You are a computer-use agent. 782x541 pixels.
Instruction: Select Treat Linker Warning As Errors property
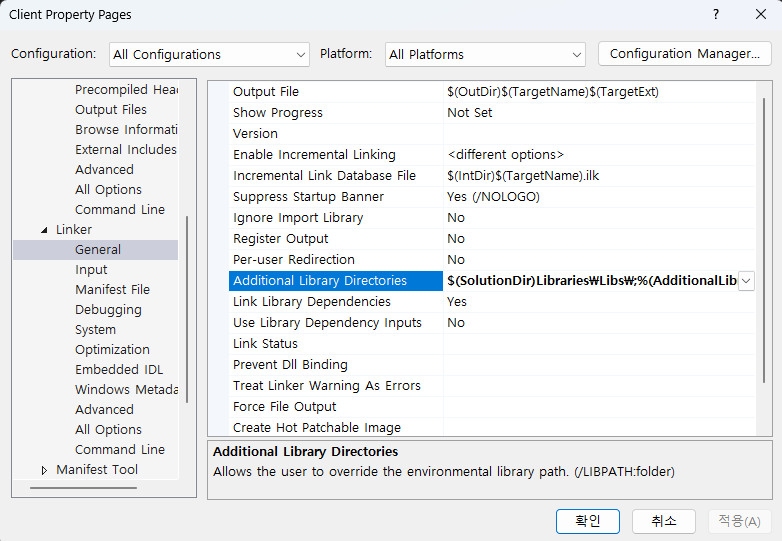click(x=327, y=385)
